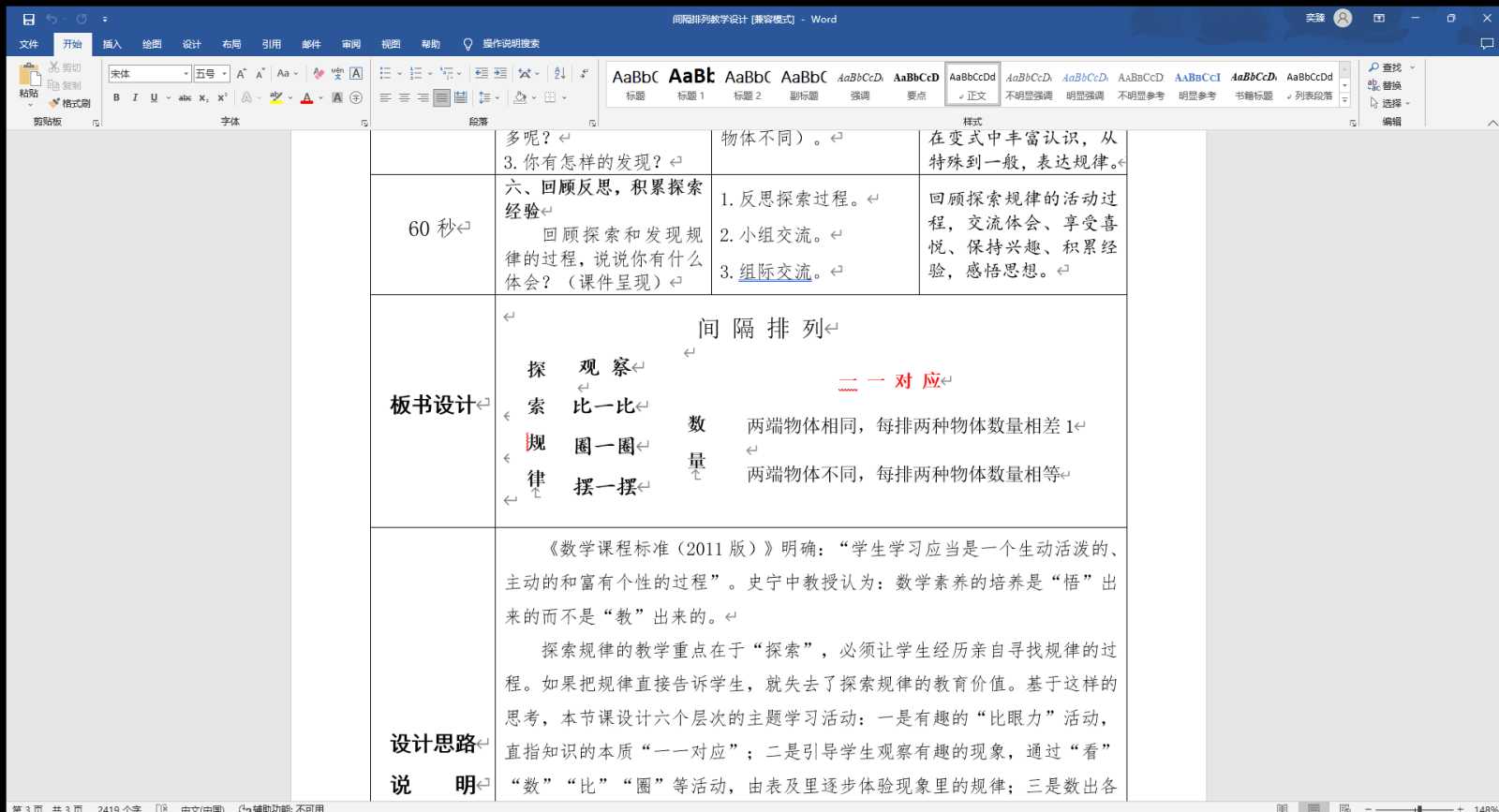The image size is (1499, 812).
Task: Click the Increase Indent icon
Action: click(x=500, y=73)
